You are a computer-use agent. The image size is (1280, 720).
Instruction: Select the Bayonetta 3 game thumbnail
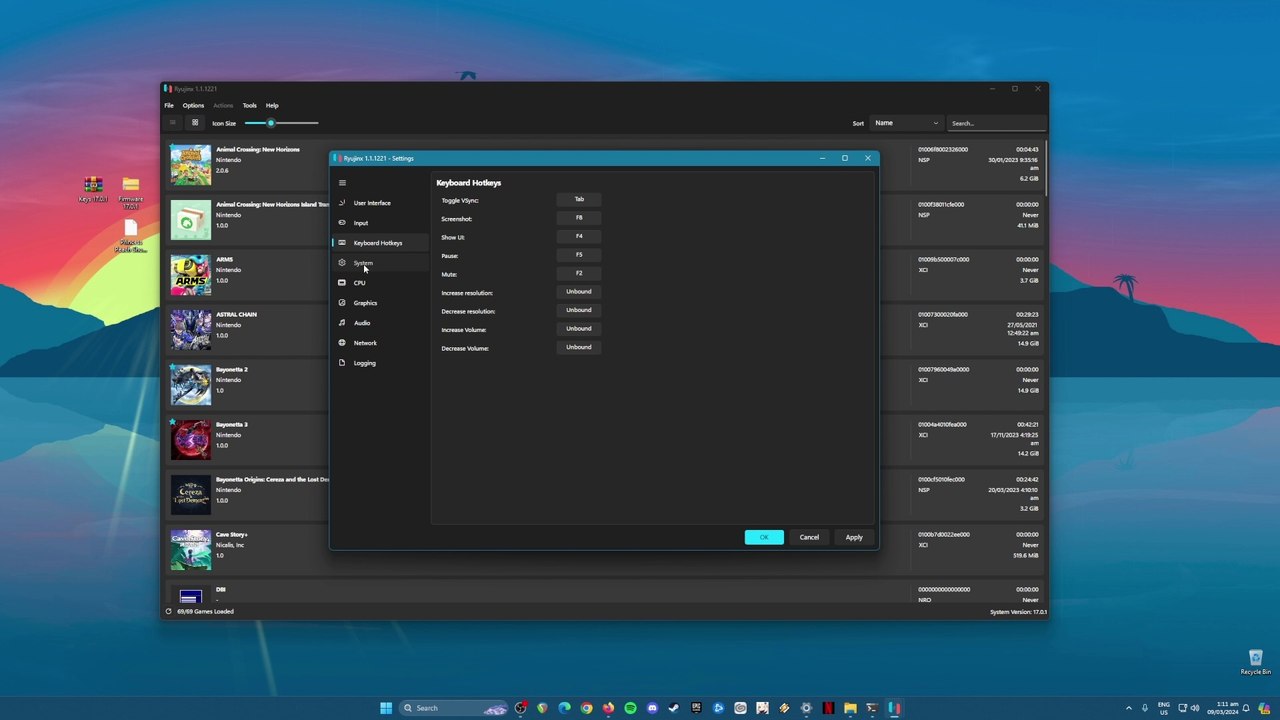[x=190, y=440]
